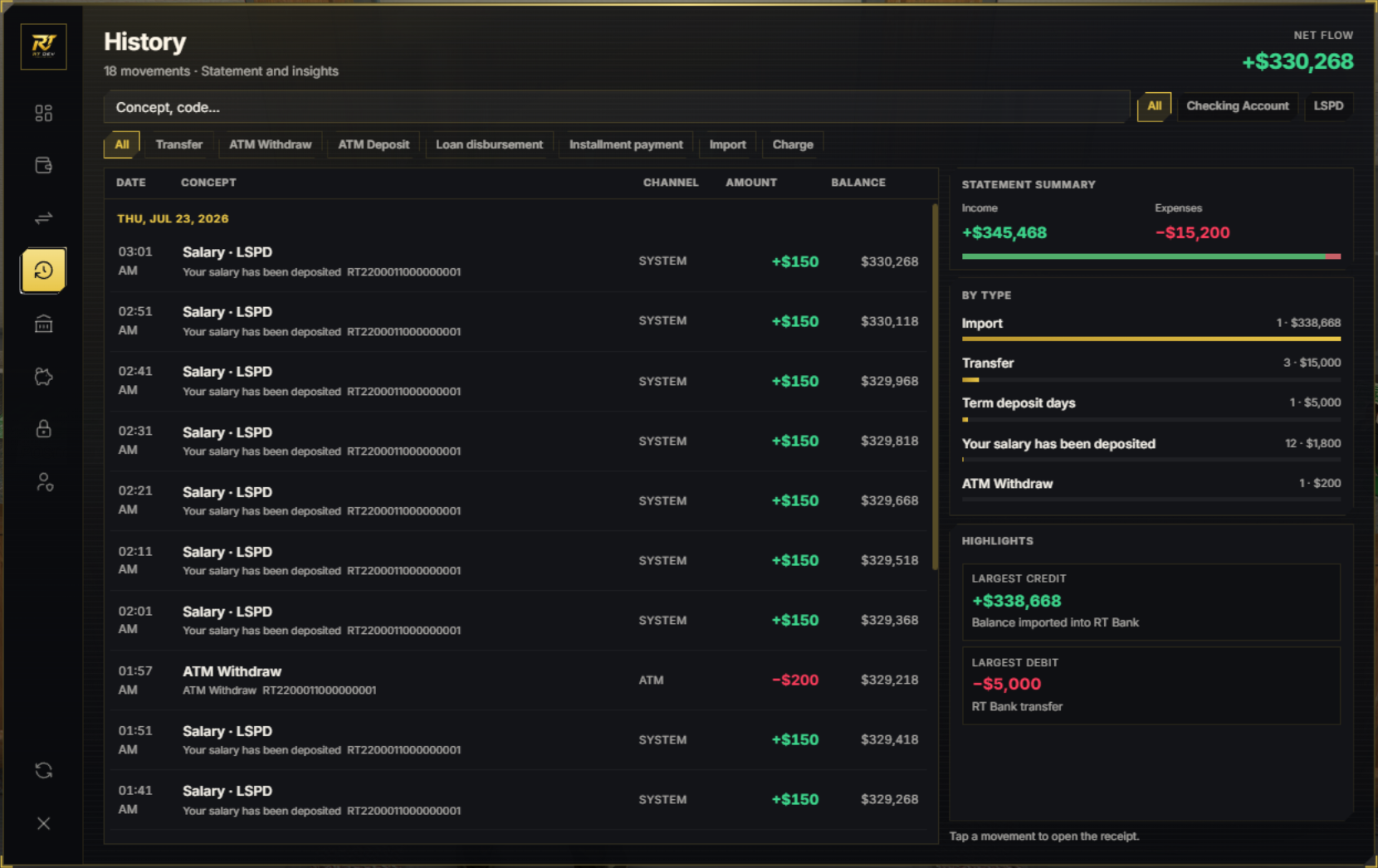Open the 03:01 AM Salary LSPD movement
Viewport: 1378px width, 868px height.
pos(518,261)
